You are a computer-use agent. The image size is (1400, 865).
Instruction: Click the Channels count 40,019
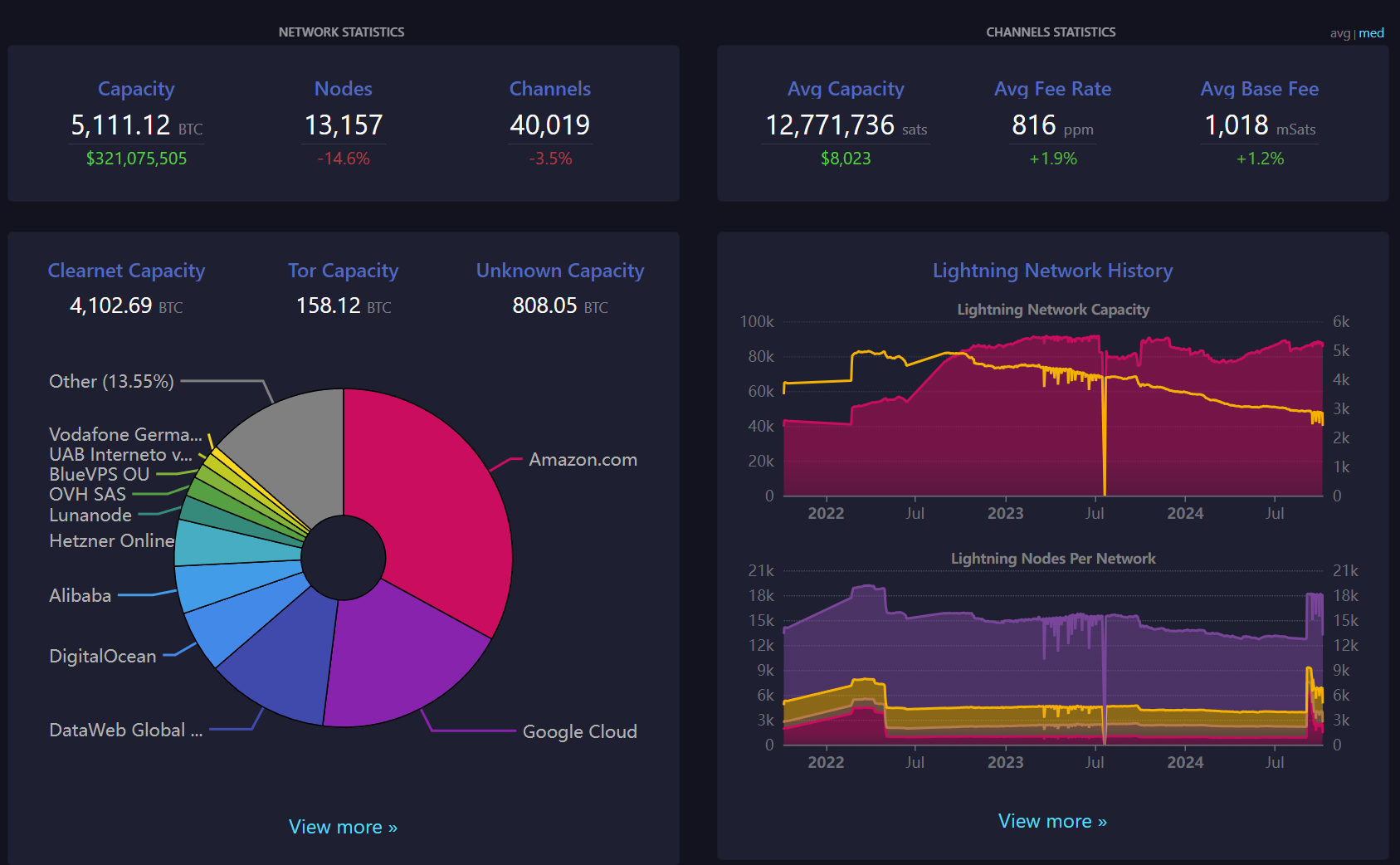pyautogui.click(x=549, y=125)
